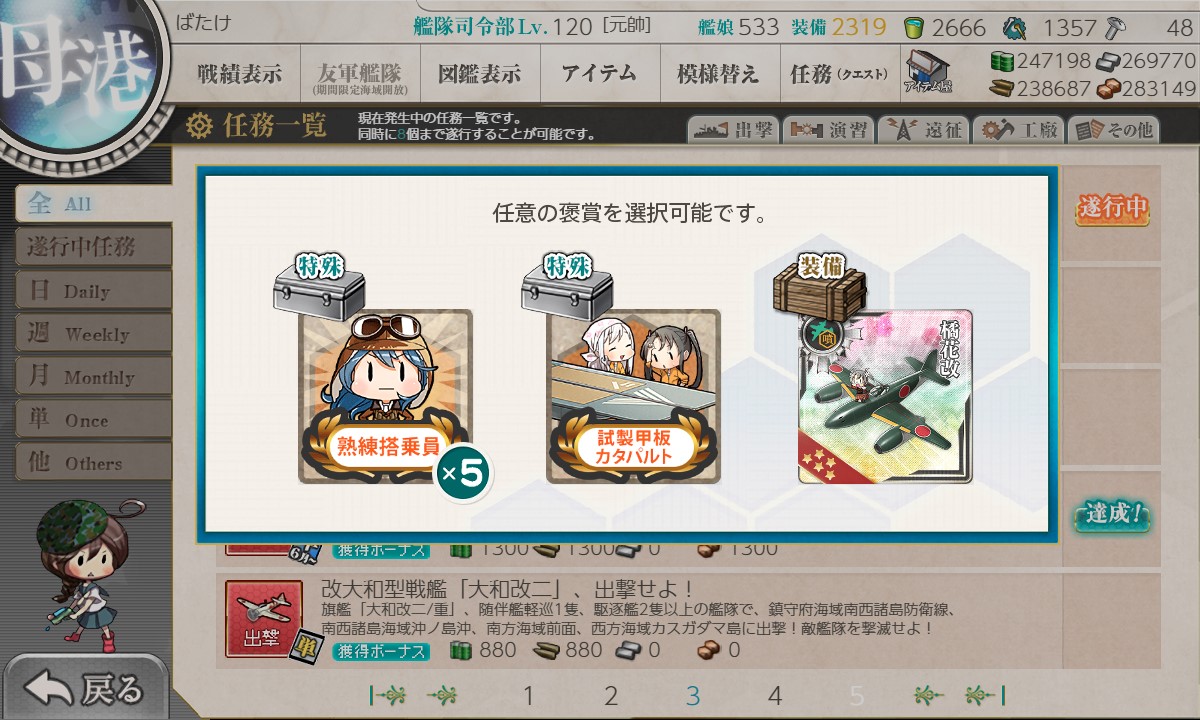
Task: Filter quests by 演習 exercise tab
Action: coord(827,130)
